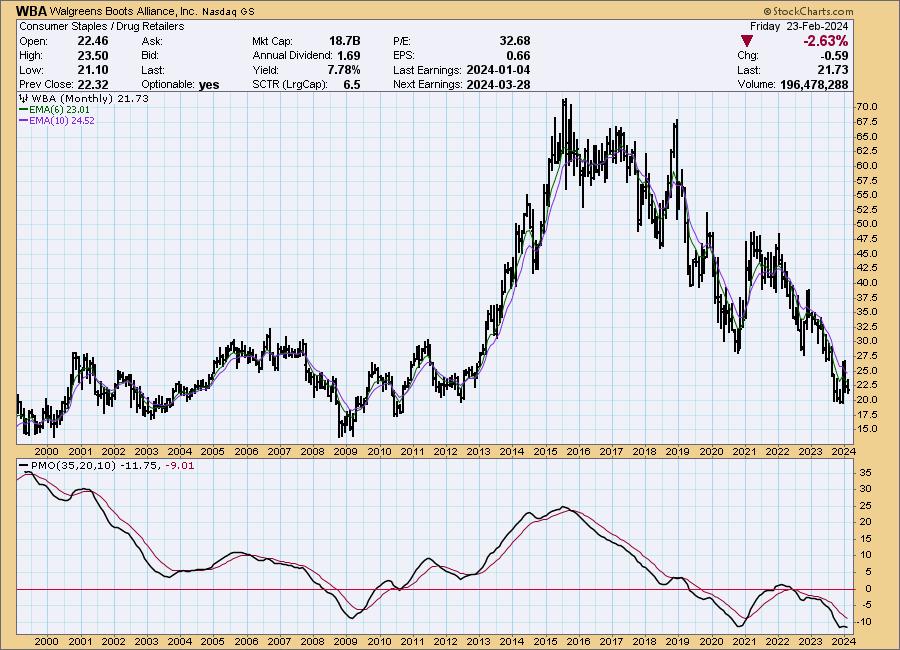Click the red down-triangle change indicator
900x650 pixels.
pos(747,41)
